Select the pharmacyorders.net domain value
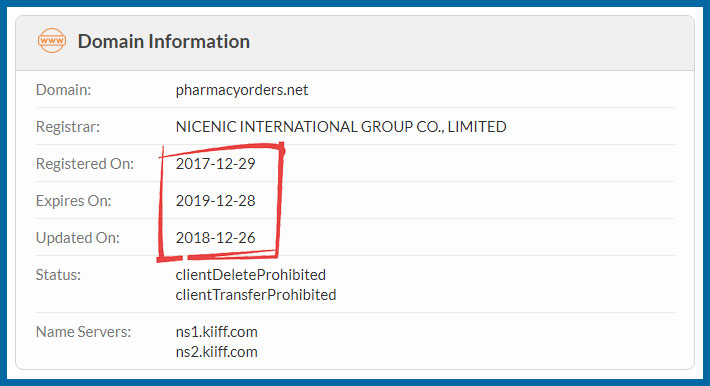This screenshot has height=386, width=710. pos(242,90)
